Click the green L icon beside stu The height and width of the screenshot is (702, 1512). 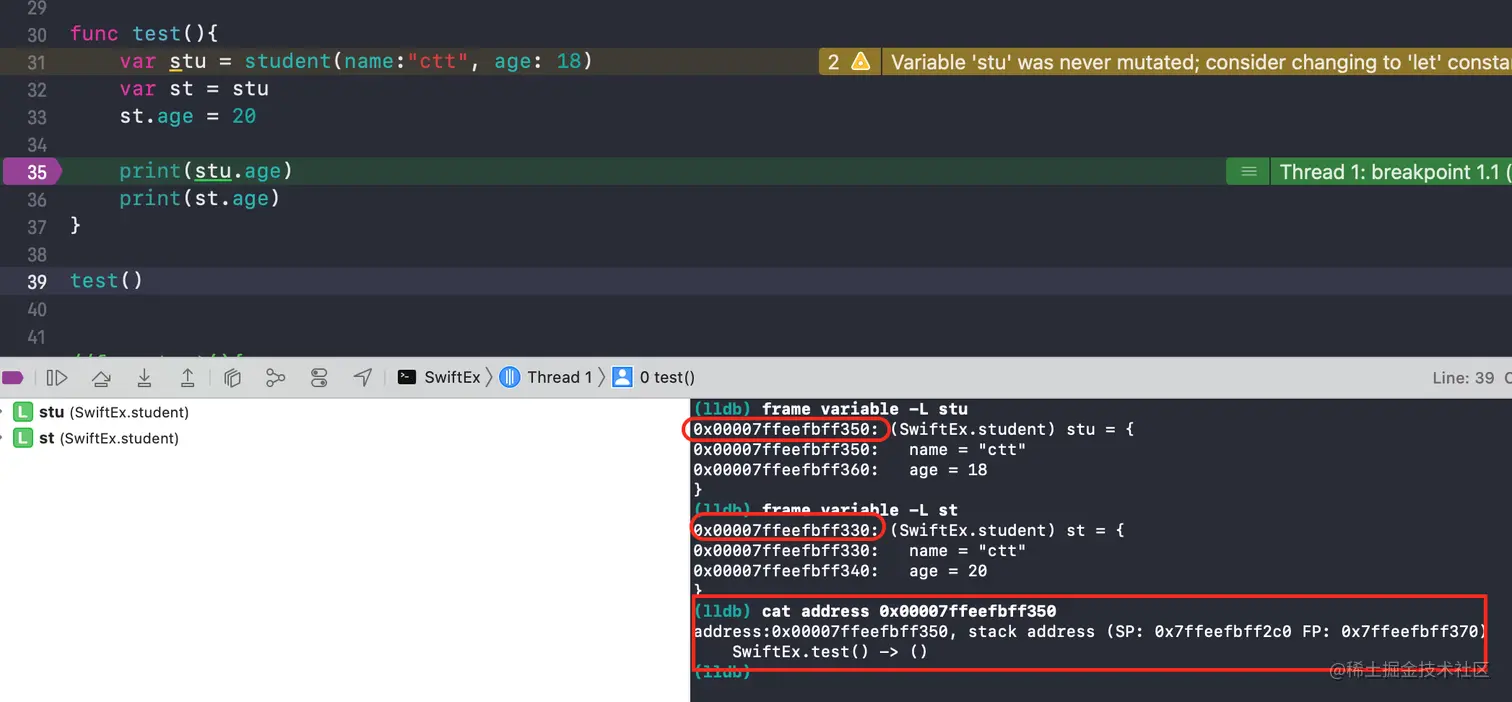[x=23, y=412]
